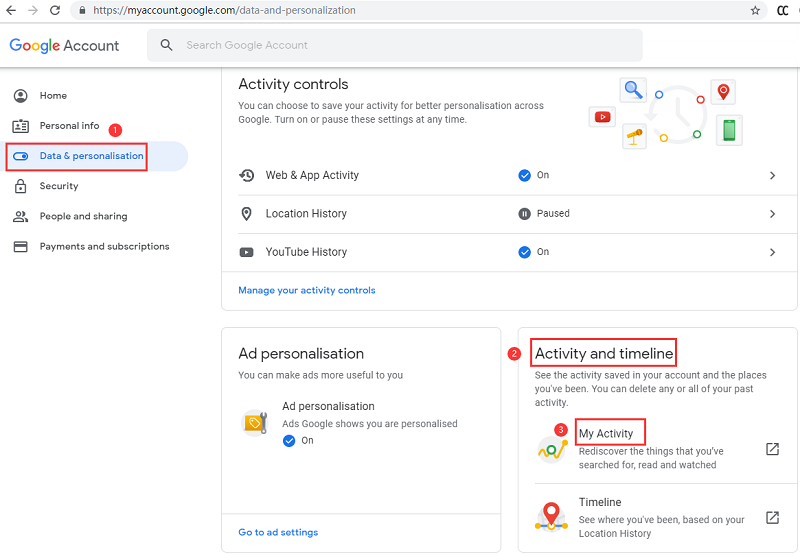Click the Paused status text
800x554 pixels.
pyautogui.click(x=553, y=214)
